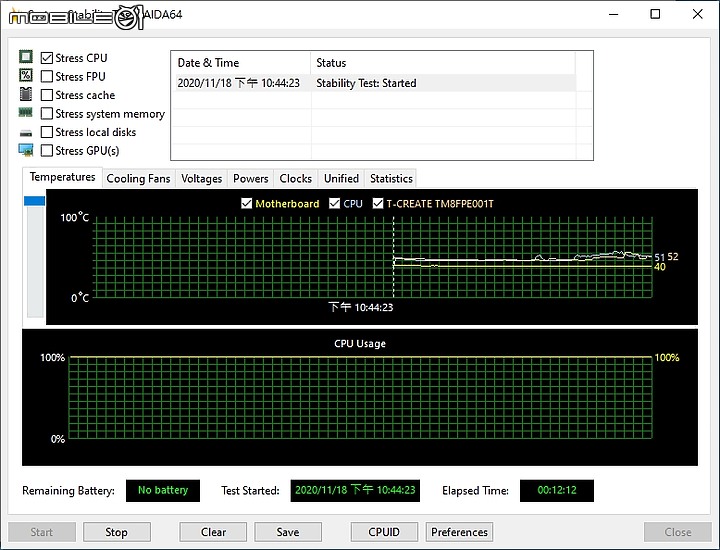The height and width of the screenshot is (550, 720).
Task: Click the CPU chip icon beside Stress CPU
Action: coord(26,57)
